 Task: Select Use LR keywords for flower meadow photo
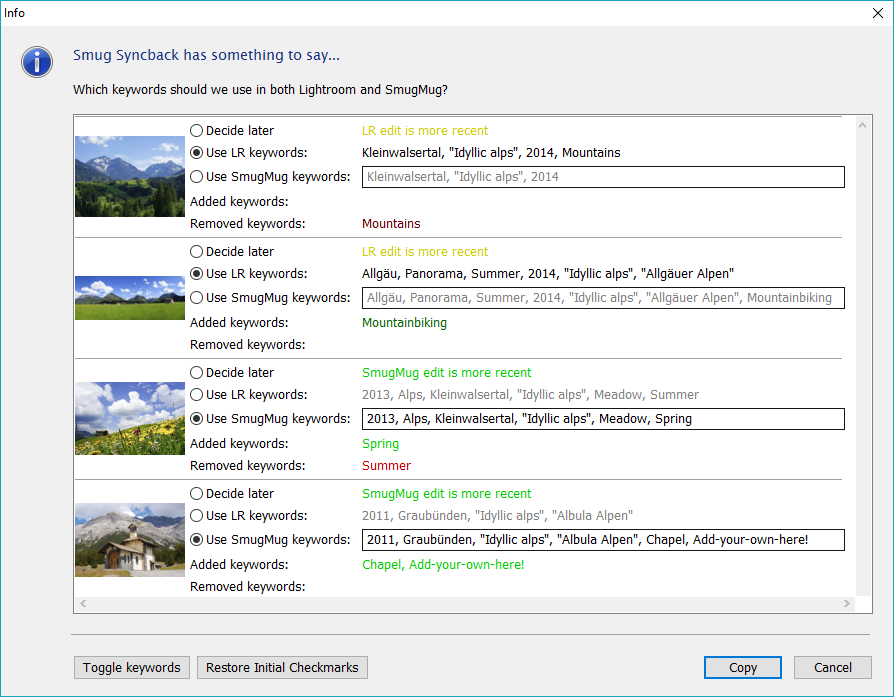[x=249, y=395]
